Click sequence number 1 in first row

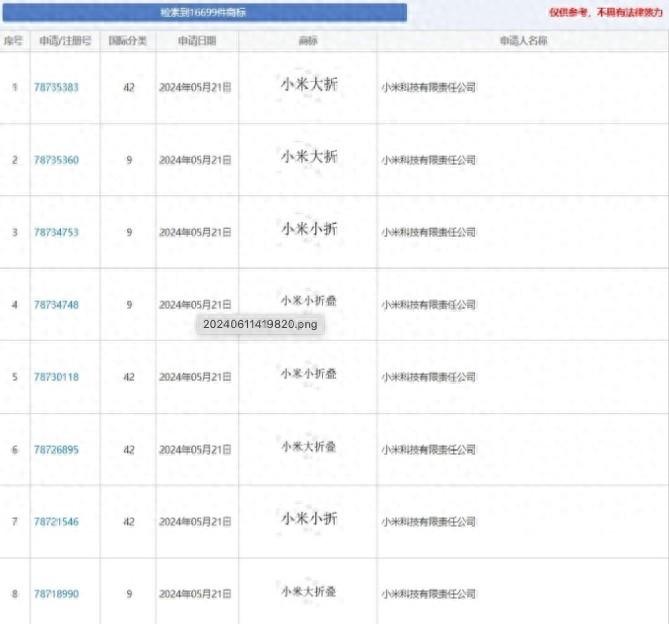pos(15,87)
